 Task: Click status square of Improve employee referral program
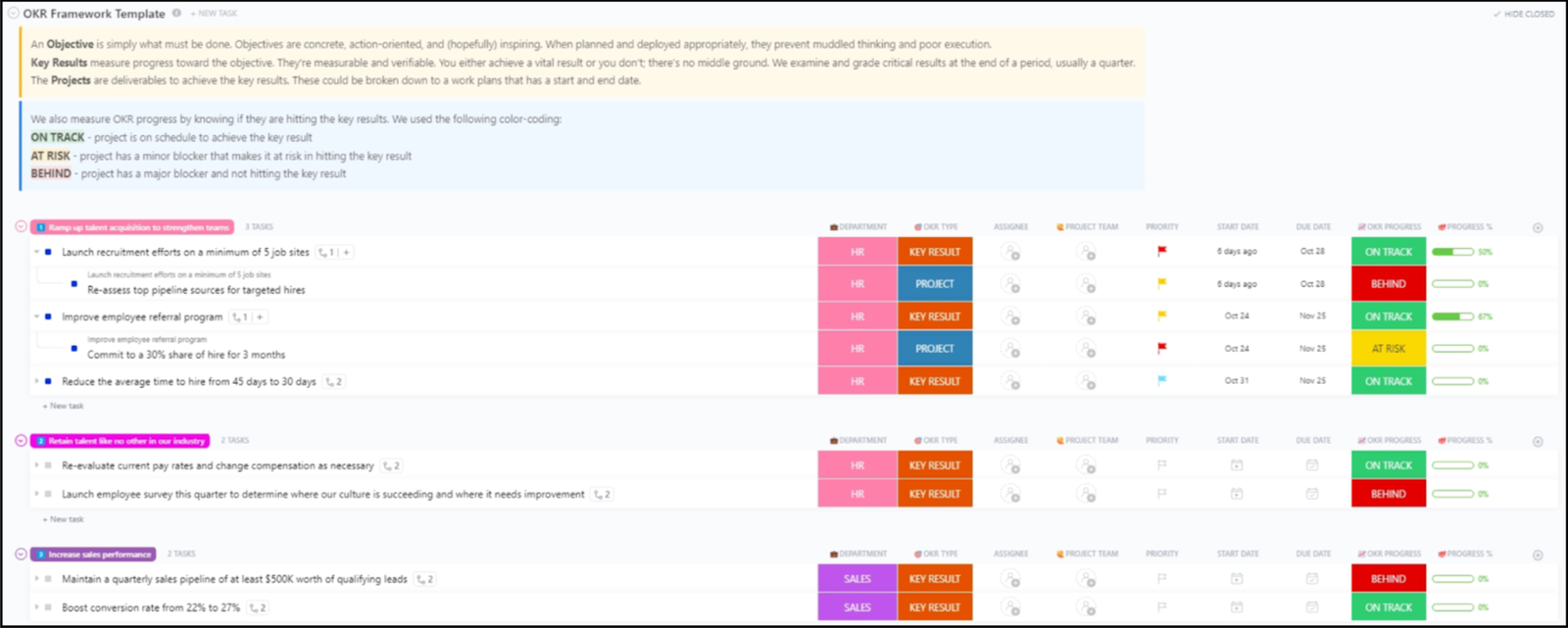click(48, 316)
